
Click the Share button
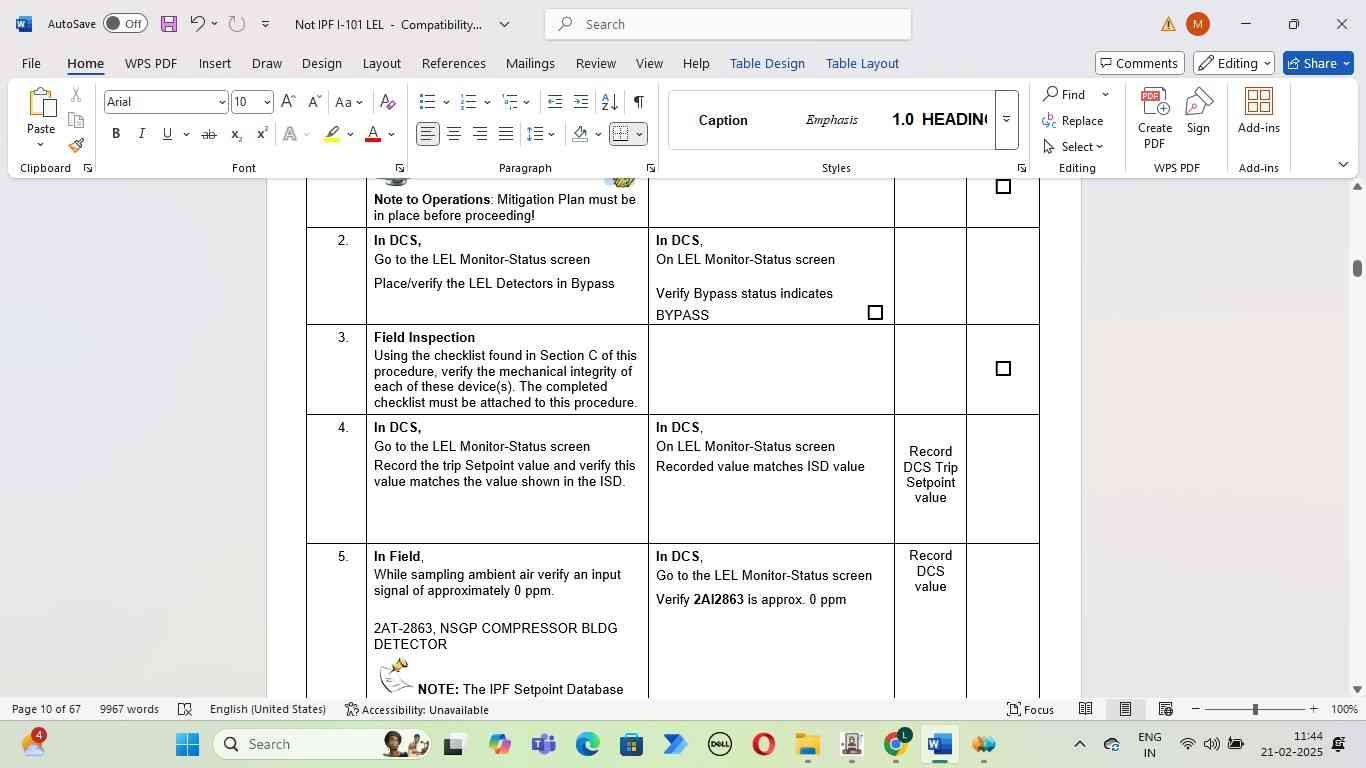tap(1319, 63)
